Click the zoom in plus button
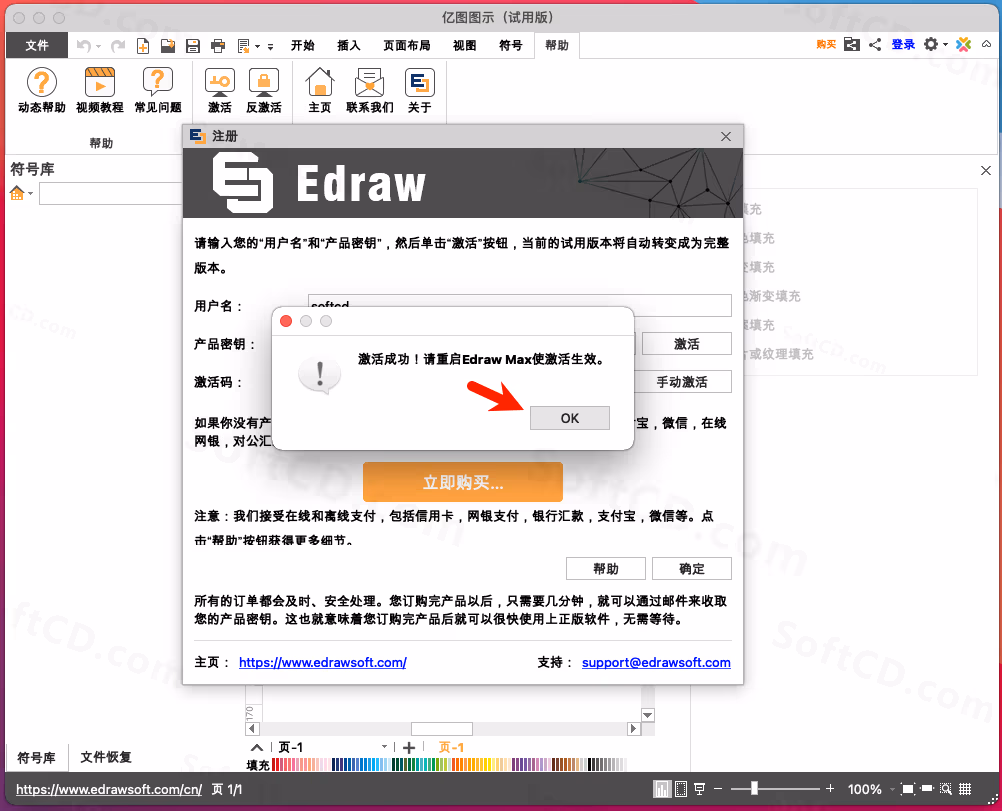The image size is (1002, 811). click(x=829, y=789)
